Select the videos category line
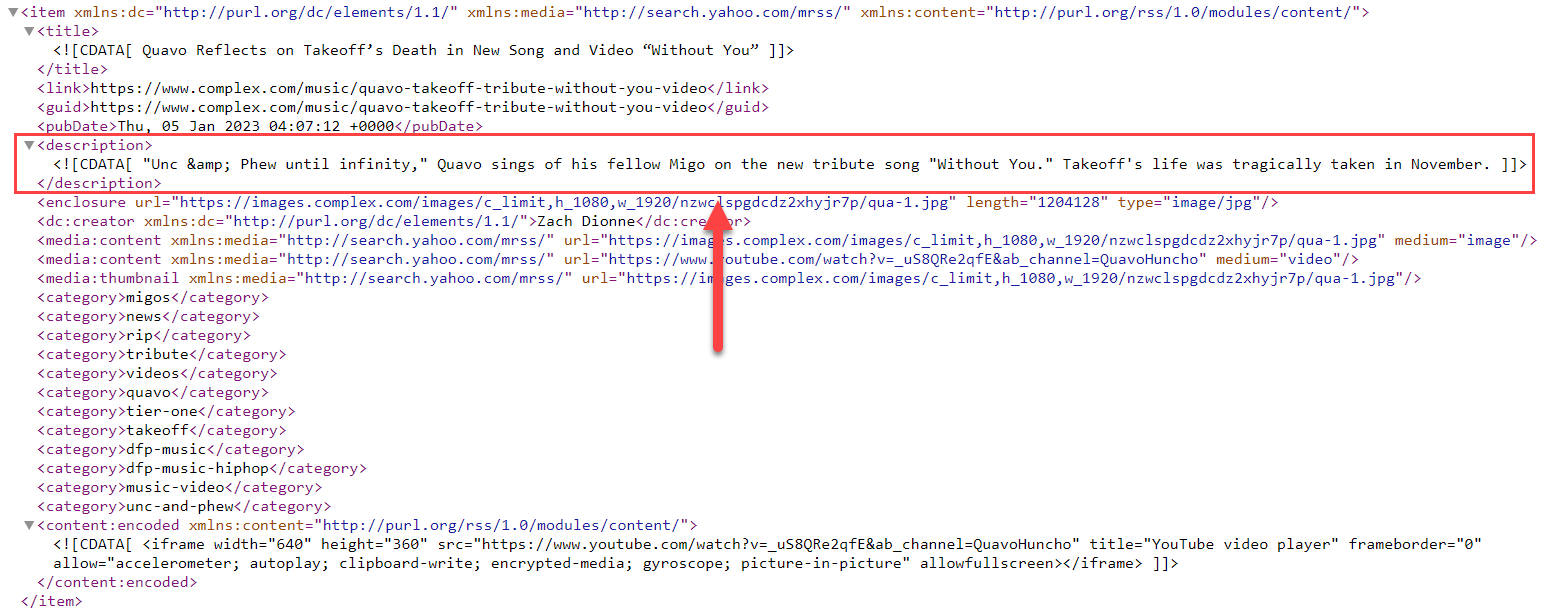Viewport: 1550px width, 610px height. click(157, 374)
